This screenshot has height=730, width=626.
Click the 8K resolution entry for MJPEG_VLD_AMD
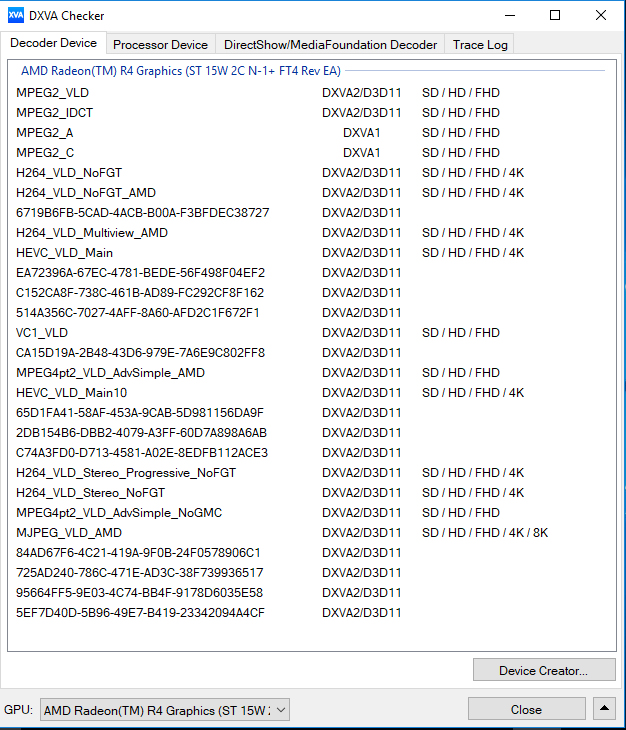pos(540,533)
